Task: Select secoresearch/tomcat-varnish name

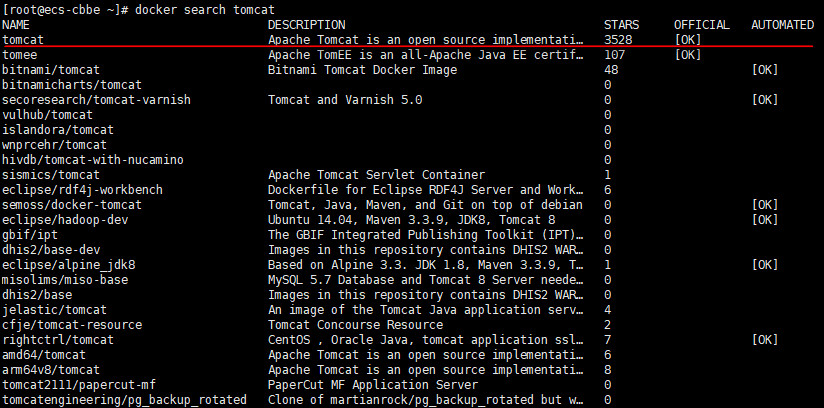Action: coord(96,100)
